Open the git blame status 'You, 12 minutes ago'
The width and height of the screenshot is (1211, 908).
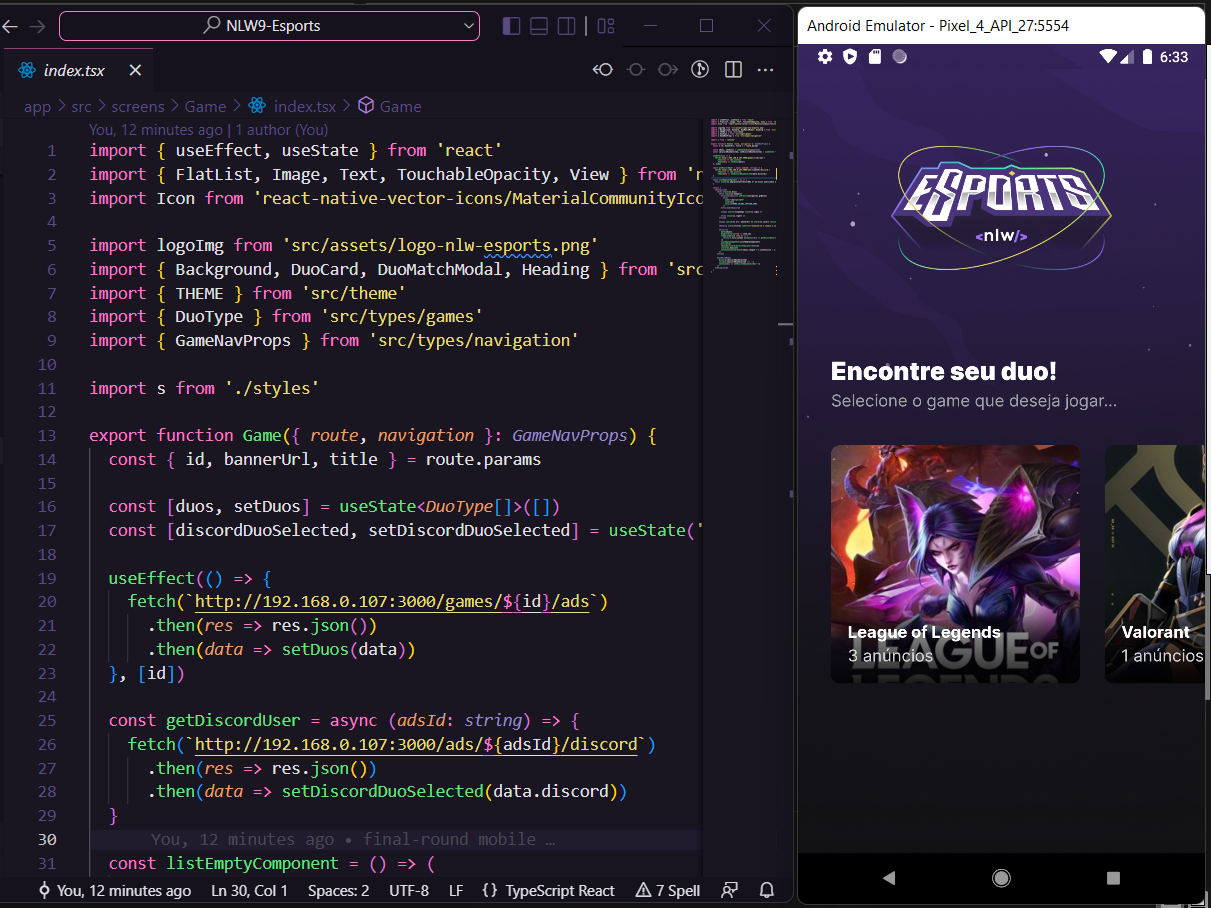[114, 890]
